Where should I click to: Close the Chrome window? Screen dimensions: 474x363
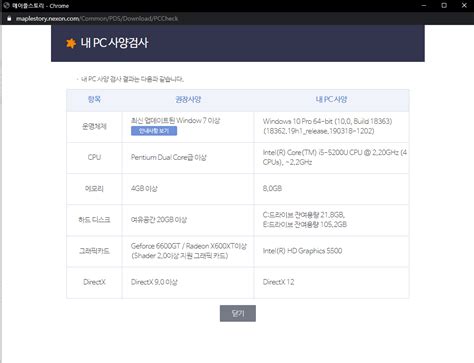click(x=464, y=6)
